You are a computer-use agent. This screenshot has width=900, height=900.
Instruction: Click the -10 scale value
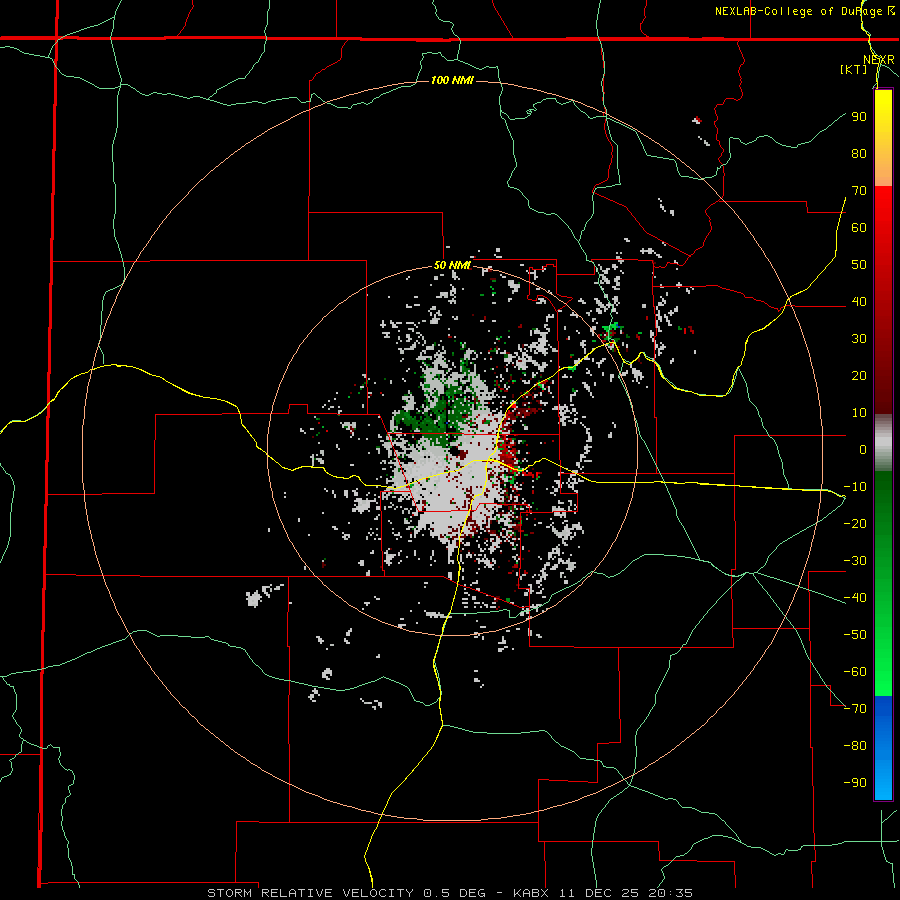tap(855, 487)
